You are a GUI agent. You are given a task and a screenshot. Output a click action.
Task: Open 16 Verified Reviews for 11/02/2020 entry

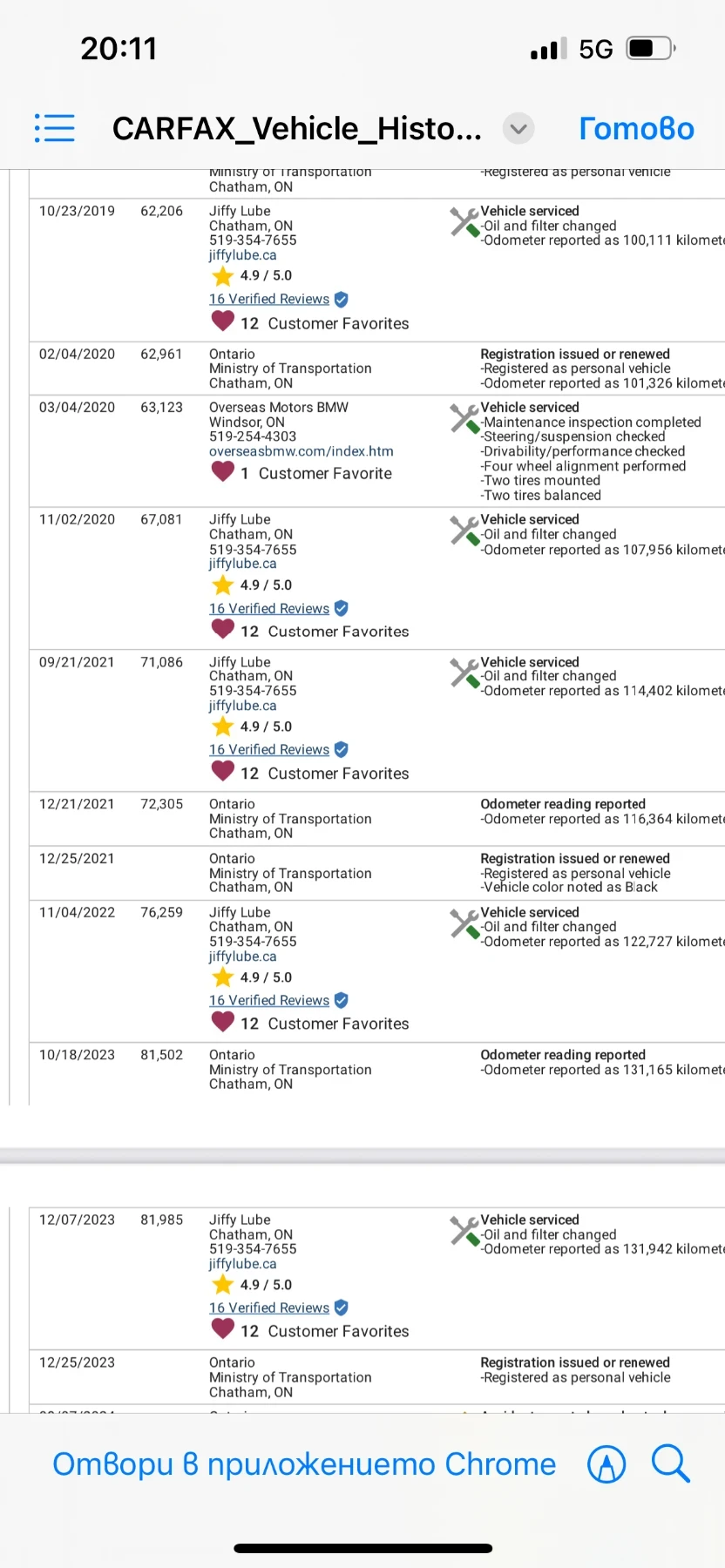(x=269, y=608)
